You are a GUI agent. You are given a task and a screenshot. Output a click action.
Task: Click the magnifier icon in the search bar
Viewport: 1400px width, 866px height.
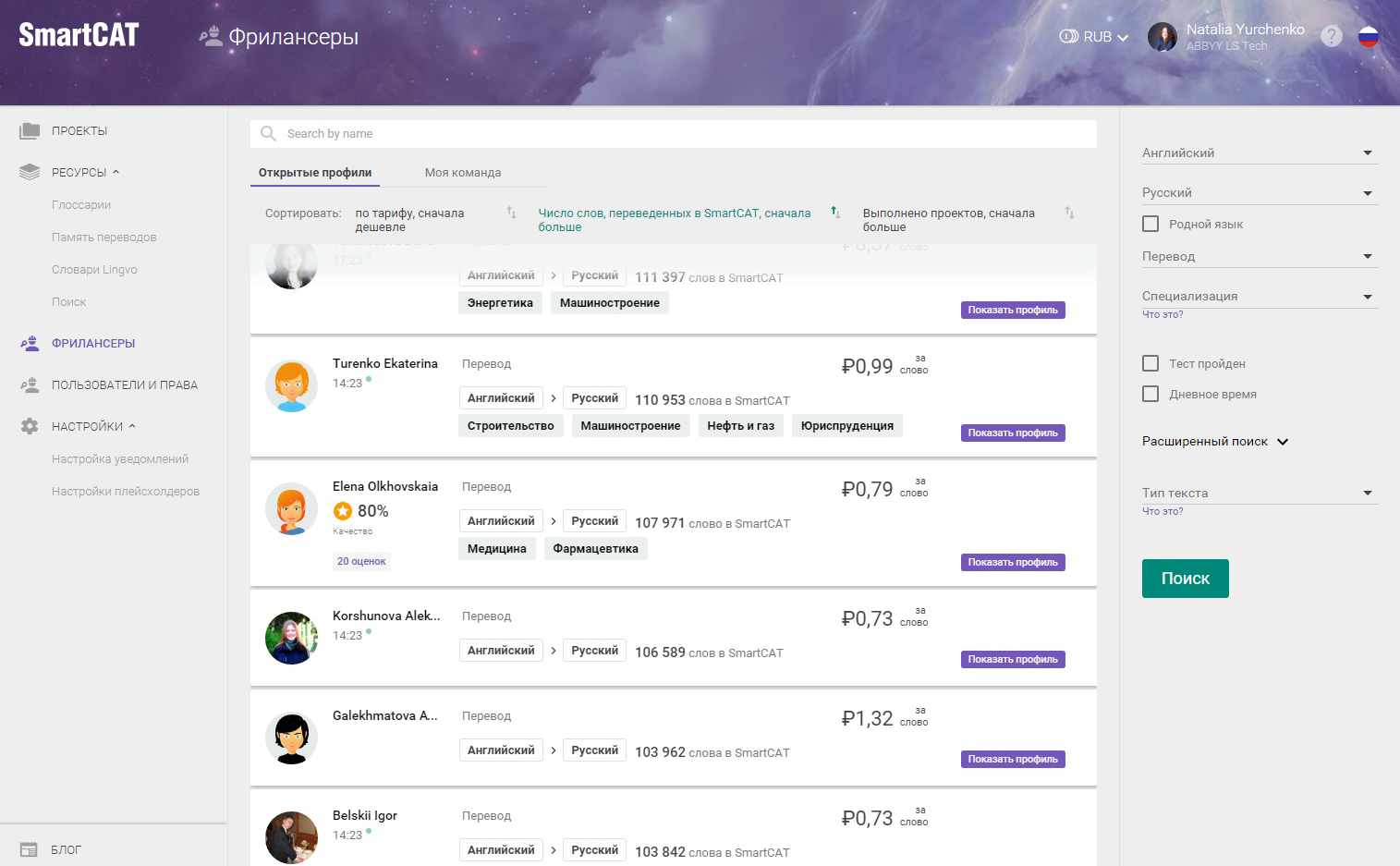[x=268, y=134]
